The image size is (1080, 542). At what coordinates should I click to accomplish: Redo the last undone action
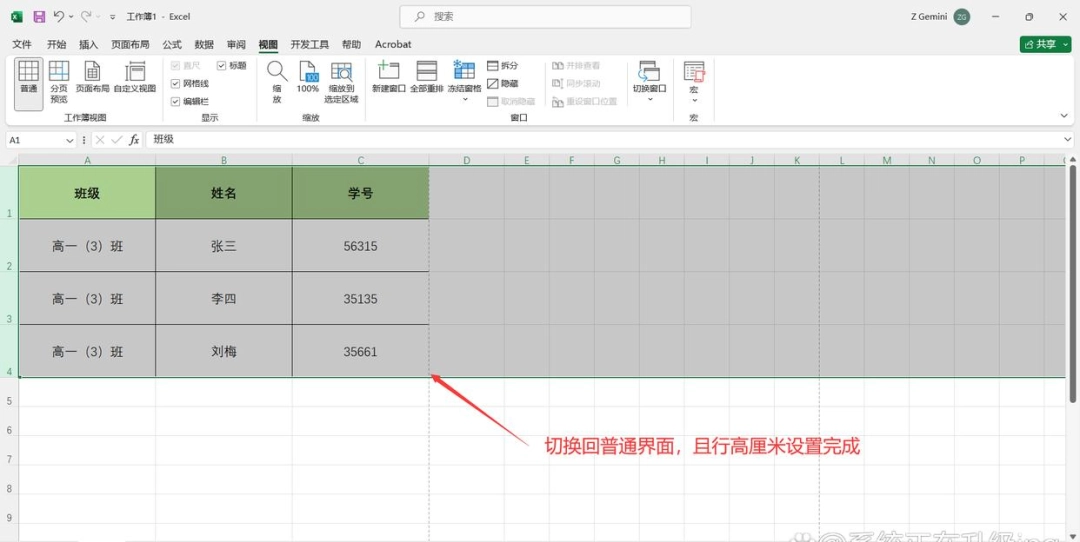pos(86,17)
